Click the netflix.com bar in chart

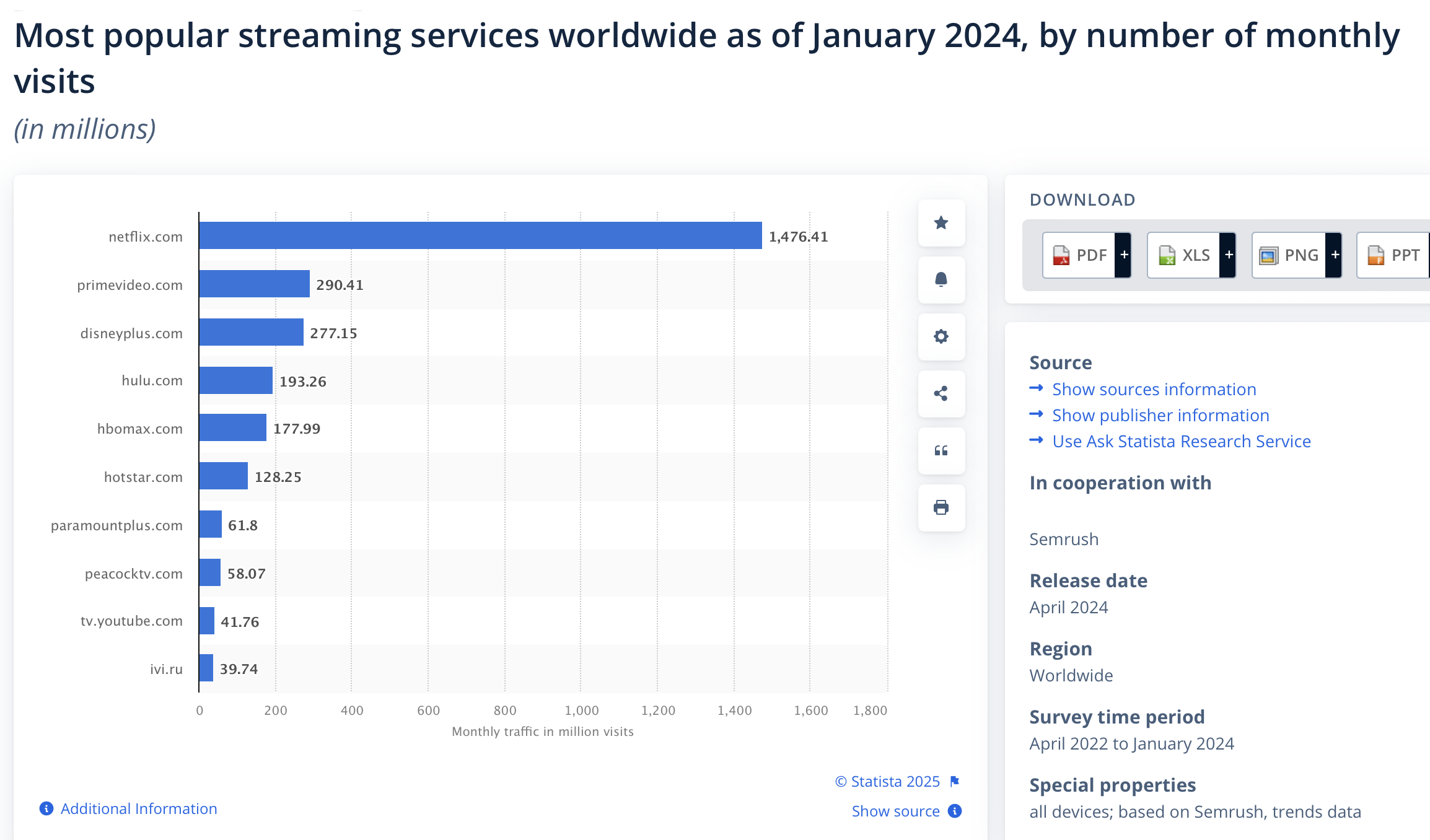(x=480, y=236)
